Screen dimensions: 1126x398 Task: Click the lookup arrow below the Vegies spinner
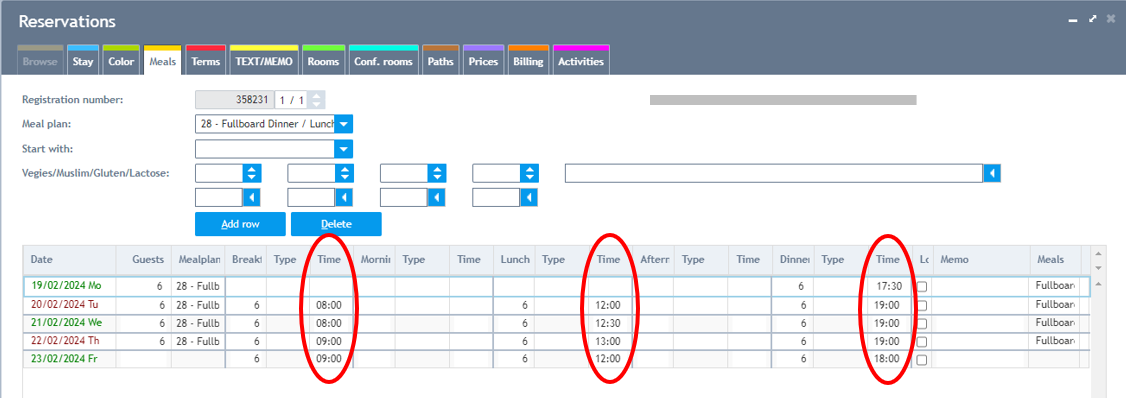pyautogui.click(x=251, y=197)
